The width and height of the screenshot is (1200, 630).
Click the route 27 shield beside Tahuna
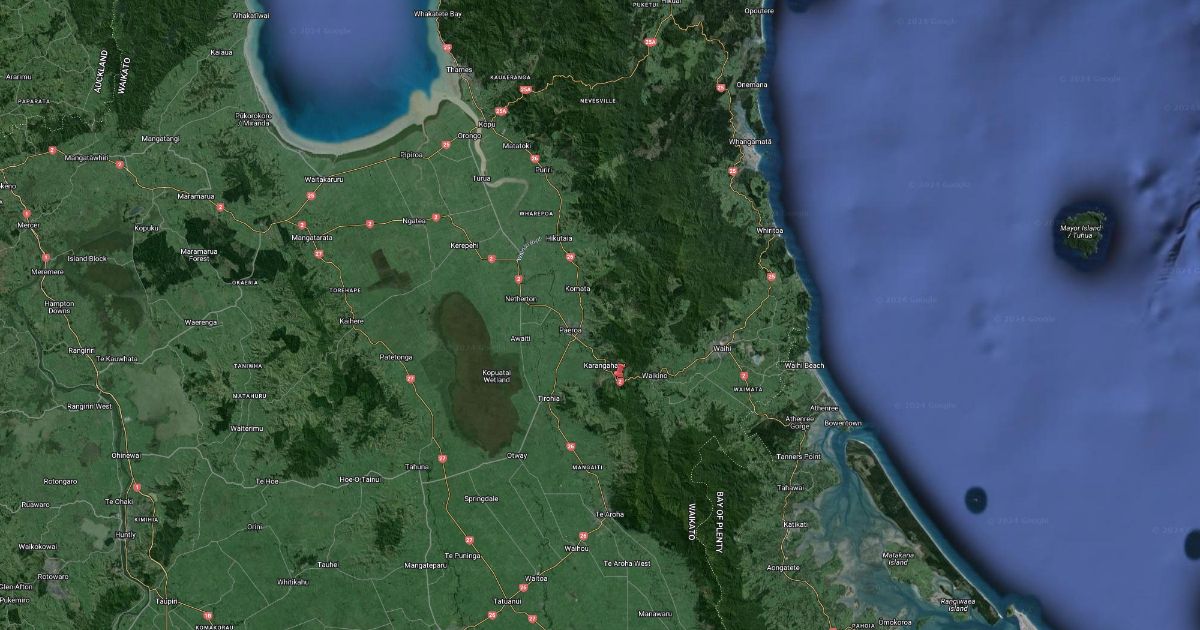pyautogui.click(x=442, y=459)
